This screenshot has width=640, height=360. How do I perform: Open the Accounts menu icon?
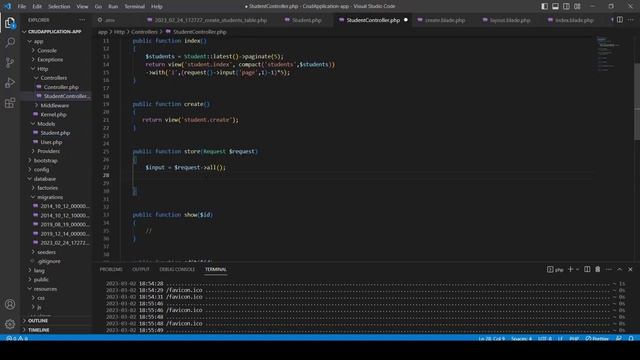10,304
